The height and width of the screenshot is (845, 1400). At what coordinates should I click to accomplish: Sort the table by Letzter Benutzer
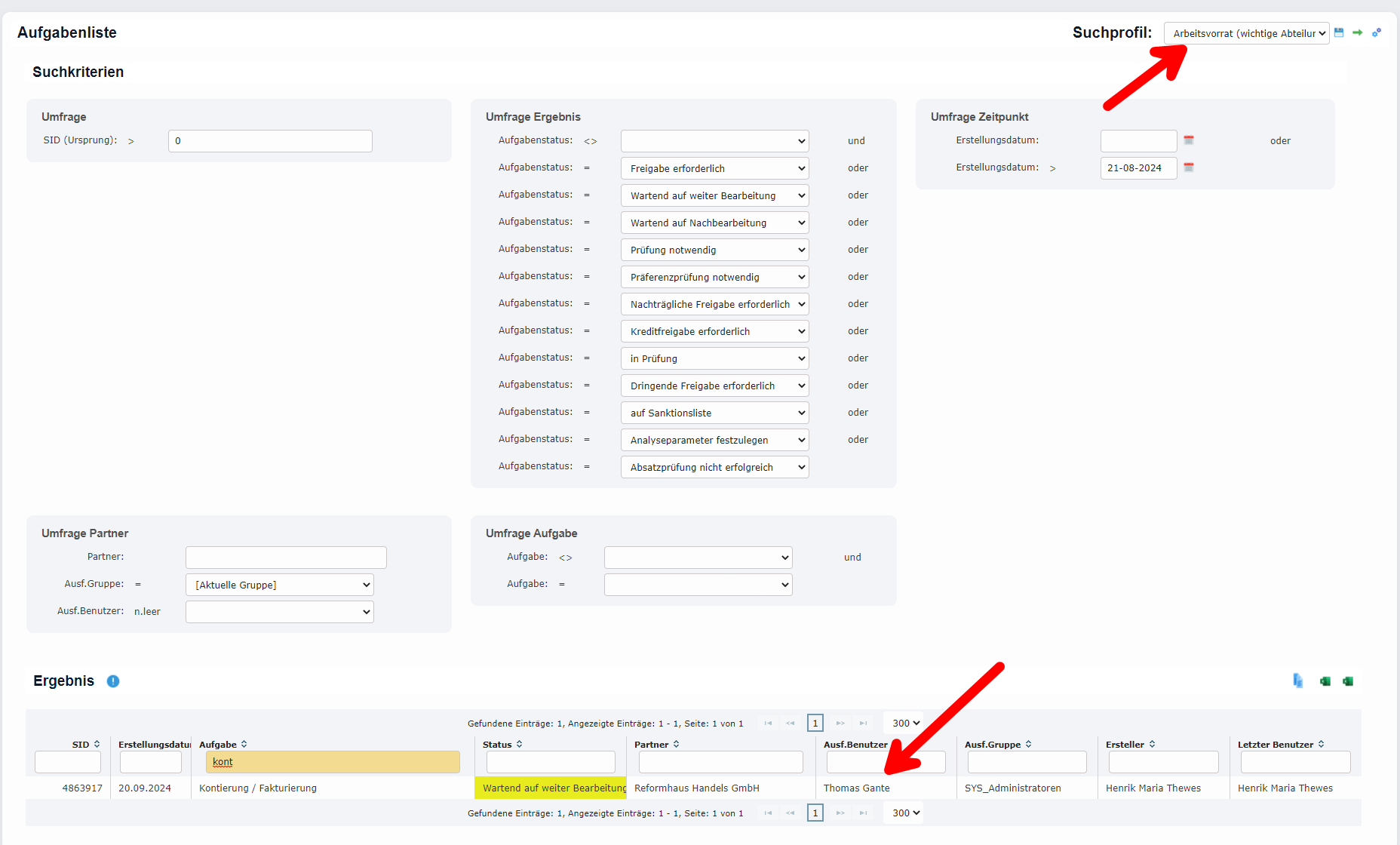[1321, 745]
